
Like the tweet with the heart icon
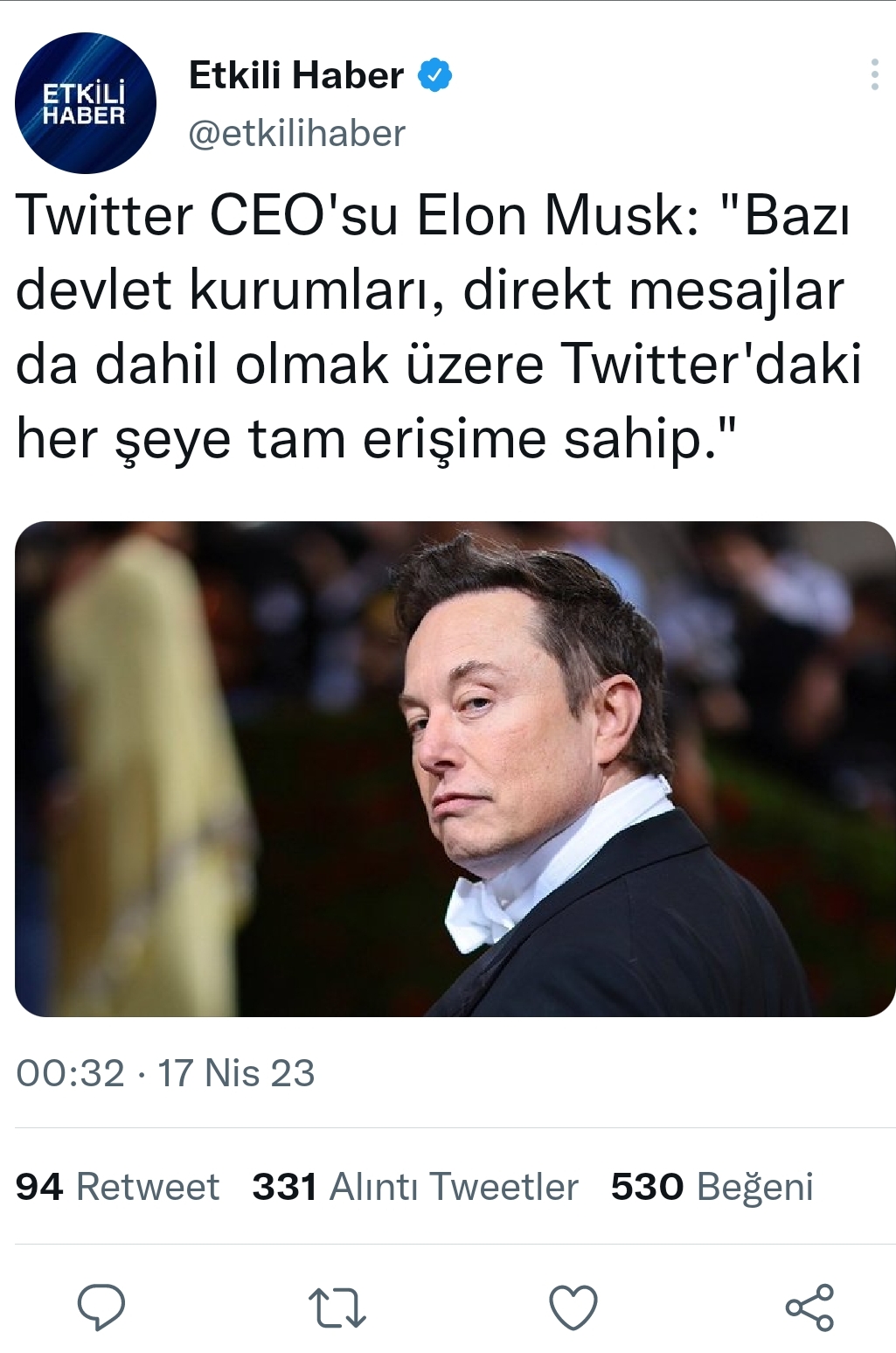573,1308
